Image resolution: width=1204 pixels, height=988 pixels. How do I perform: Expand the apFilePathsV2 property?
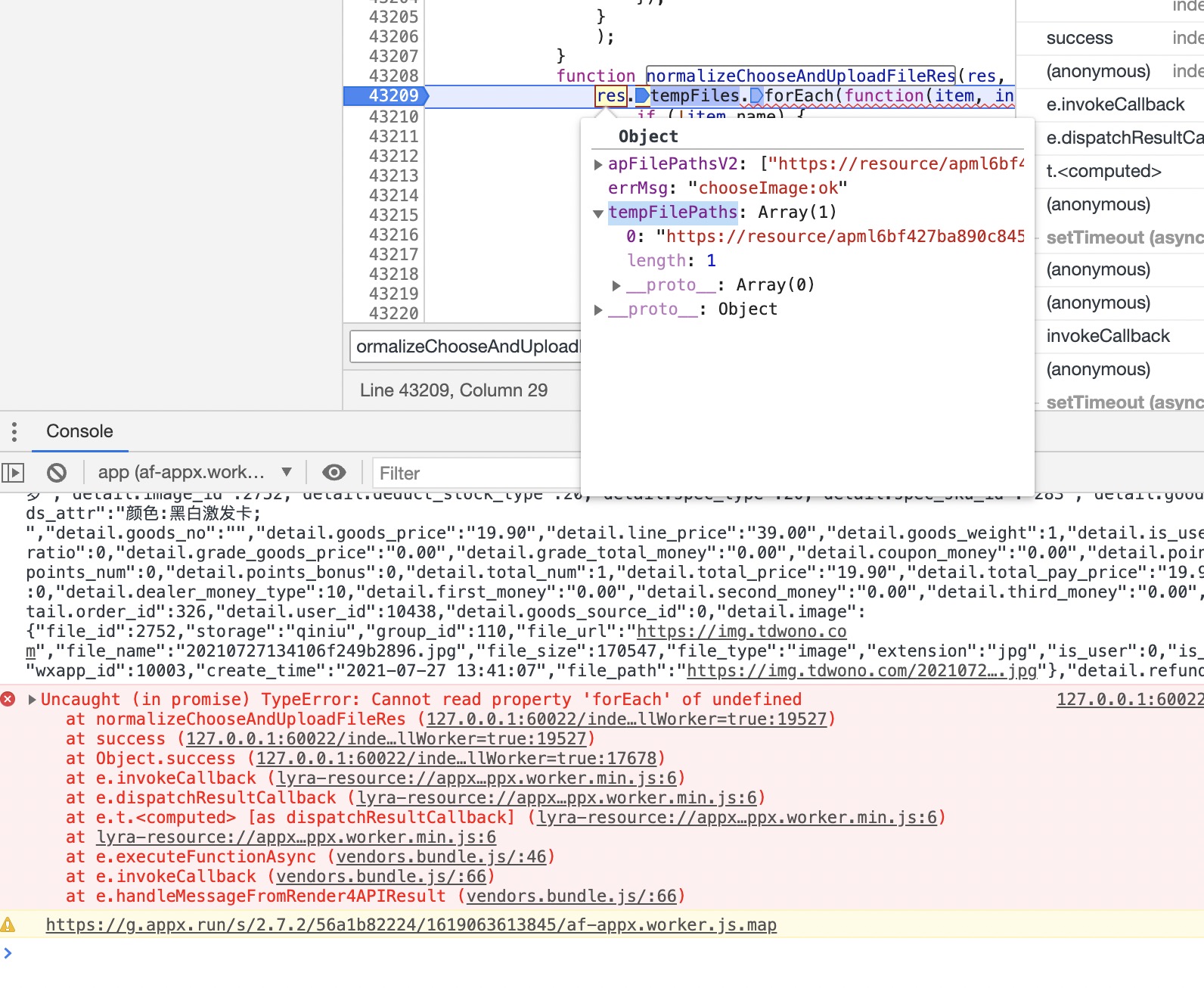598,164
